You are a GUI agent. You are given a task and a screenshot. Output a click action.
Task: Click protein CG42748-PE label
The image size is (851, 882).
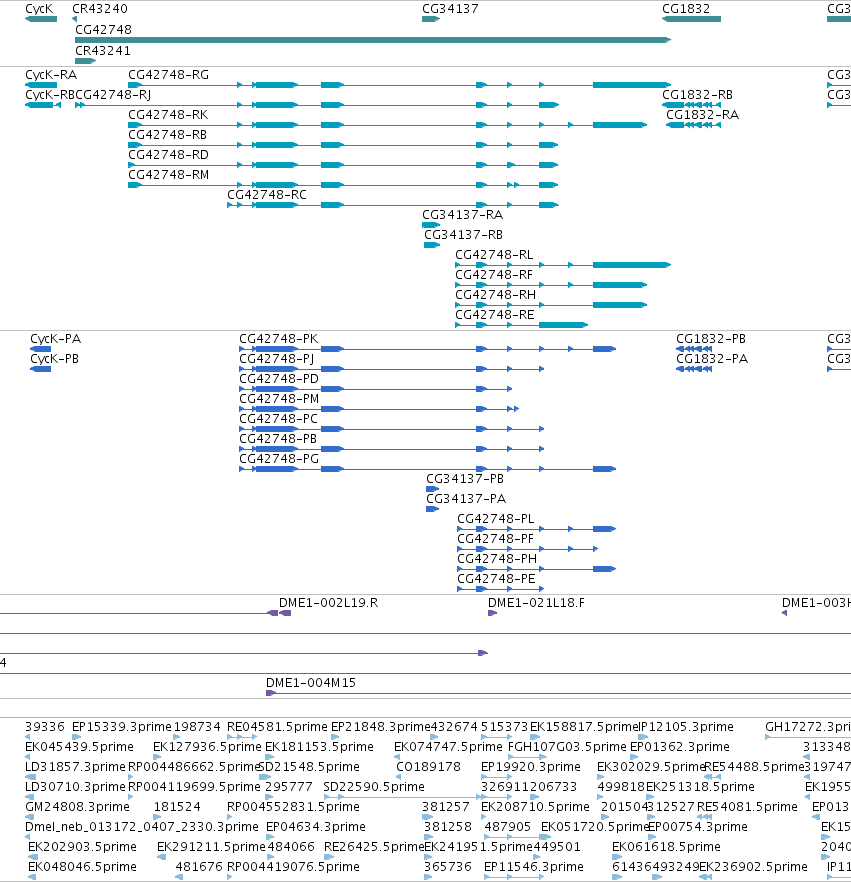(496, 579)
